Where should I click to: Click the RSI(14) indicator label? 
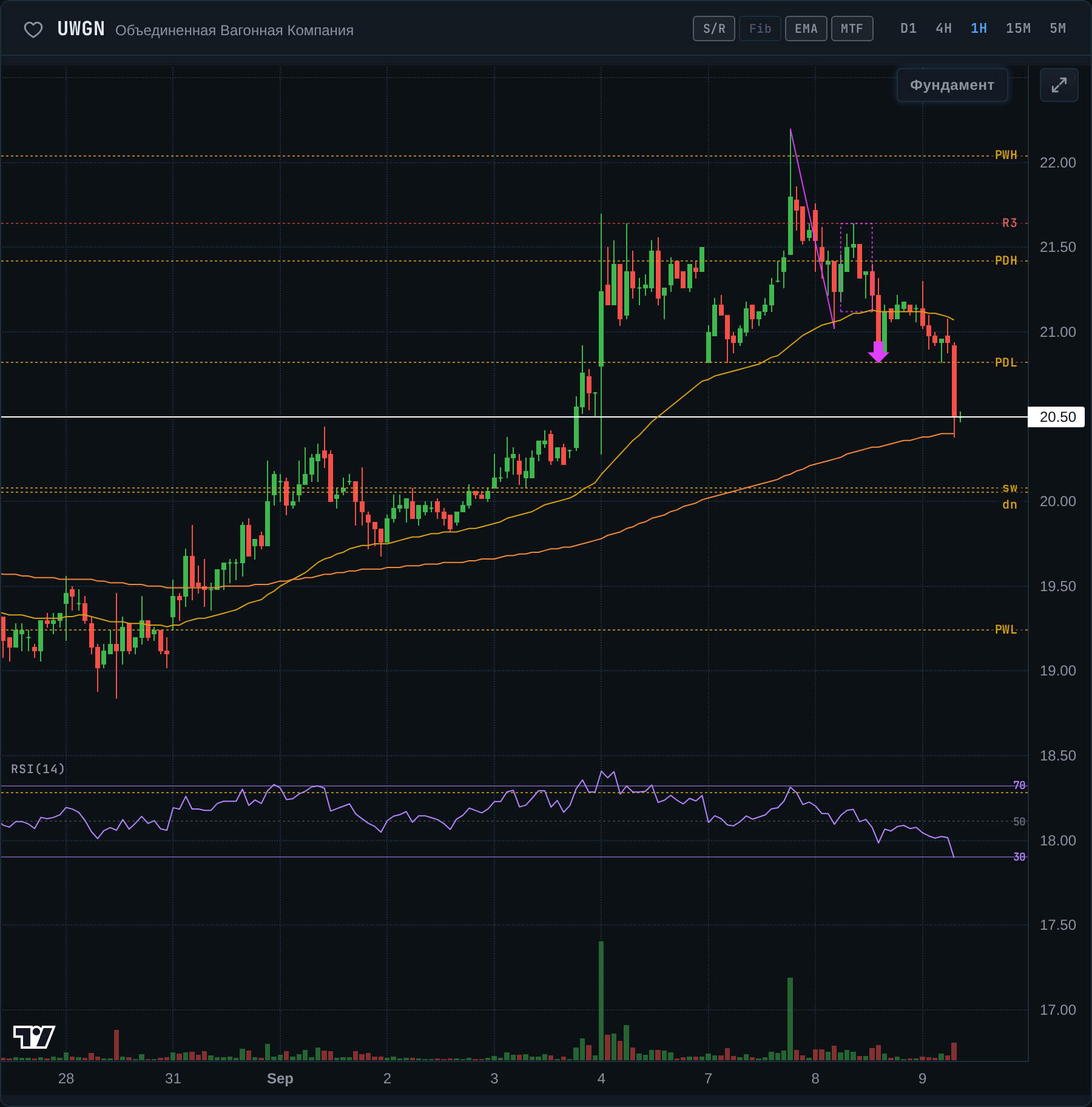pos(38,769)
